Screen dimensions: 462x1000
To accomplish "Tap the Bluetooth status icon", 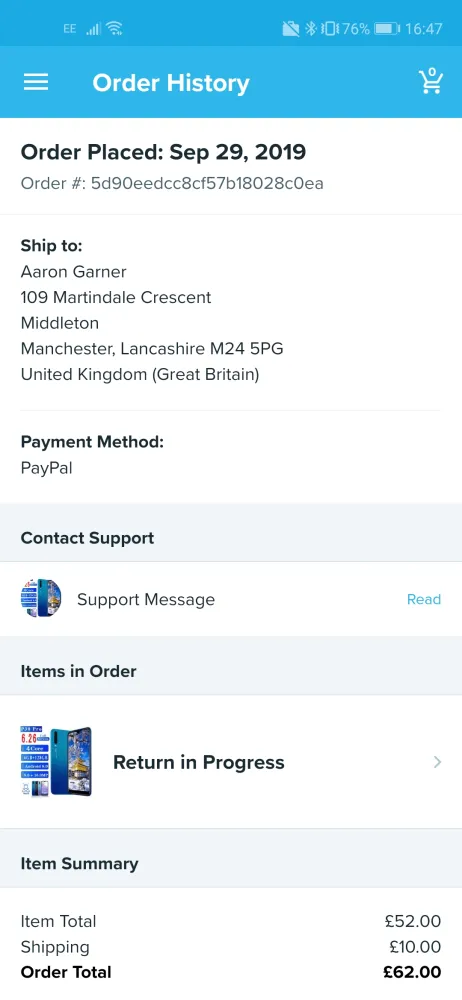I will click(x=310, y=28).
